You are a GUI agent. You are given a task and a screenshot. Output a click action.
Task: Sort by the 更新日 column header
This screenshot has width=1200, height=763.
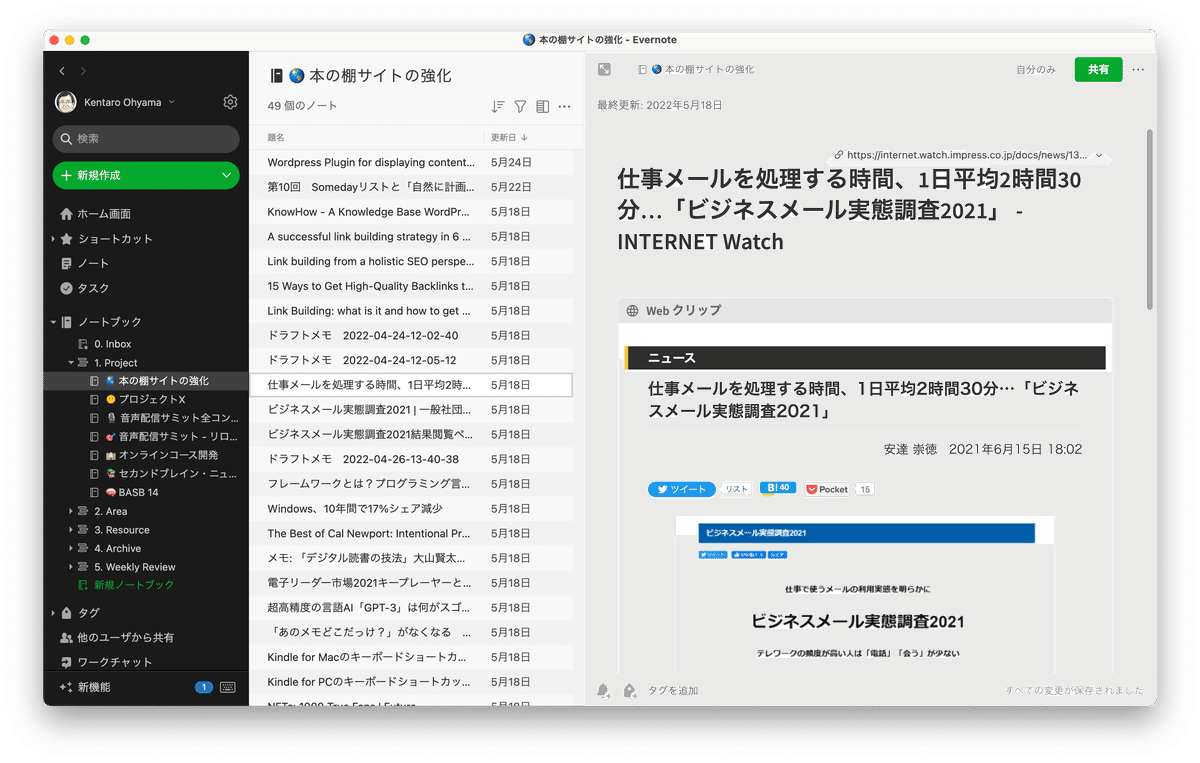[509, 137]
